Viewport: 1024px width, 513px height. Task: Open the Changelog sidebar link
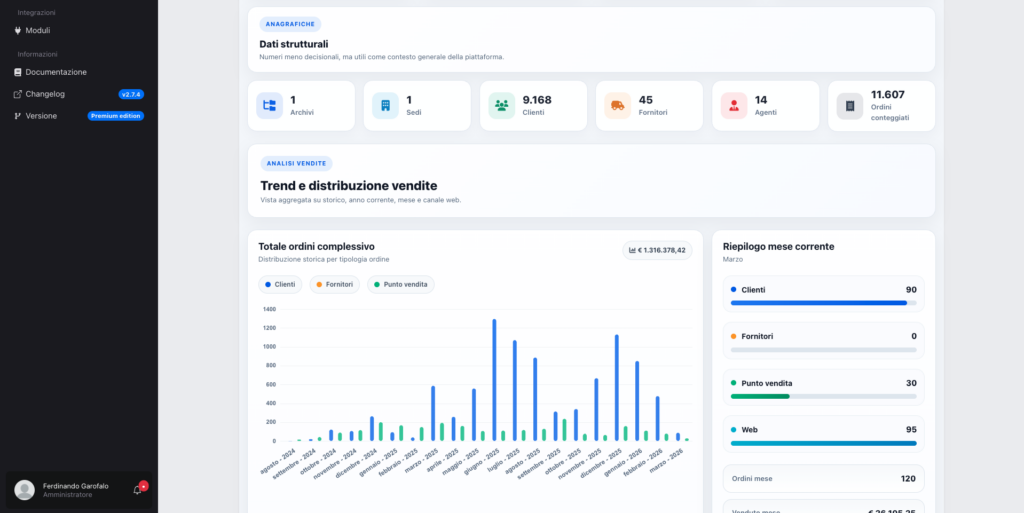click(45, 94)
